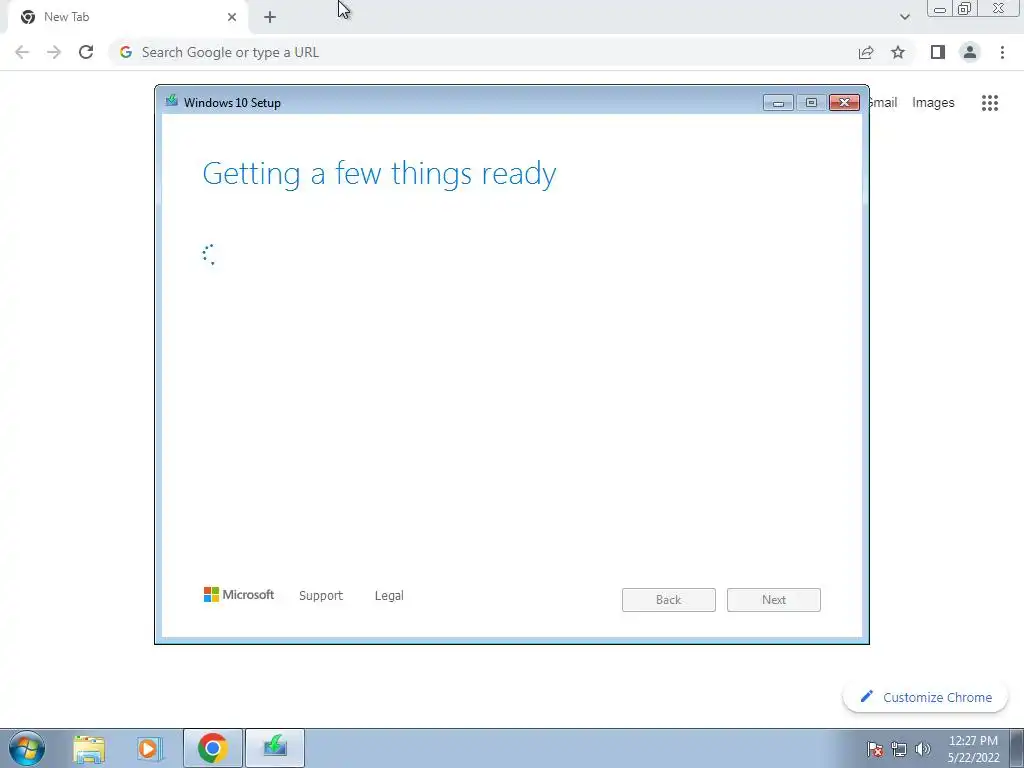Click the Chrome forward arrow

coord(54,52)
